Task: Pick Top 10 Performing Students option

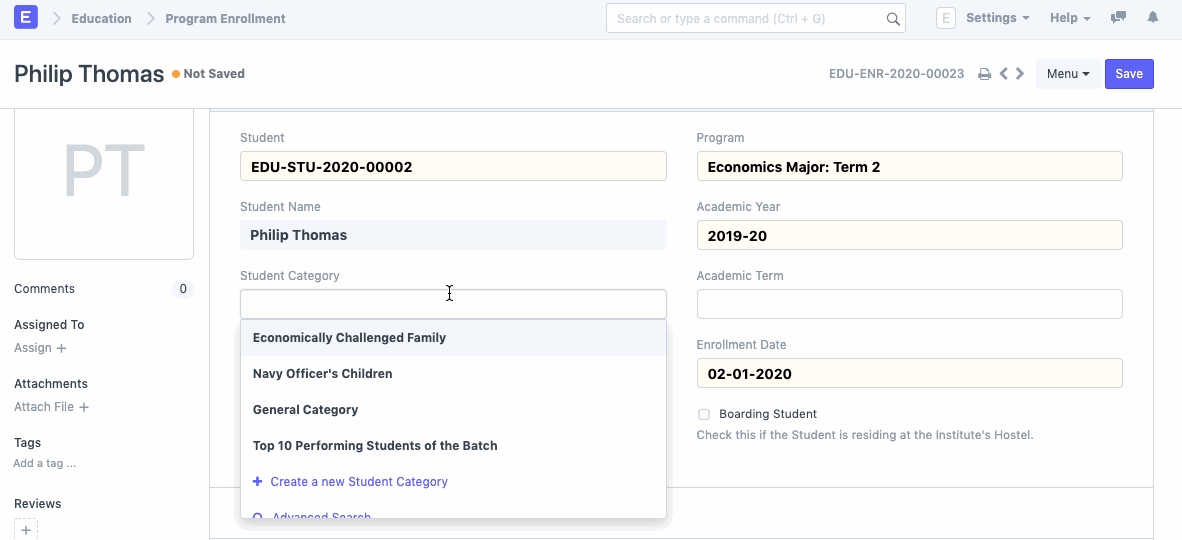Action: point(374,446)
